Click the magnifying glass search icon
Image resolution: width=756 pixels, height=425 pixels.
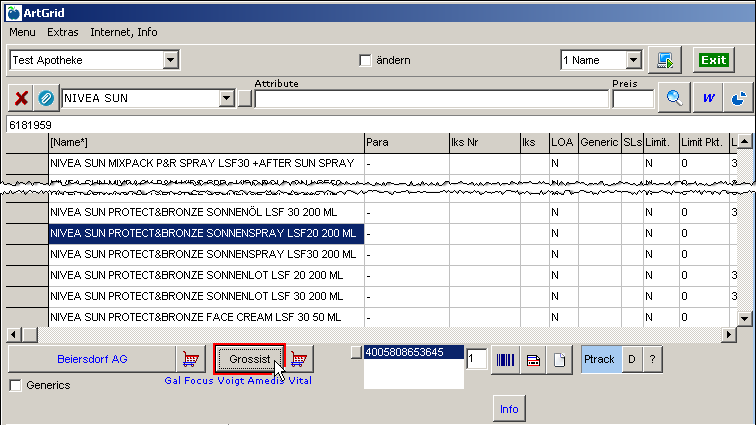coord(674,98)
